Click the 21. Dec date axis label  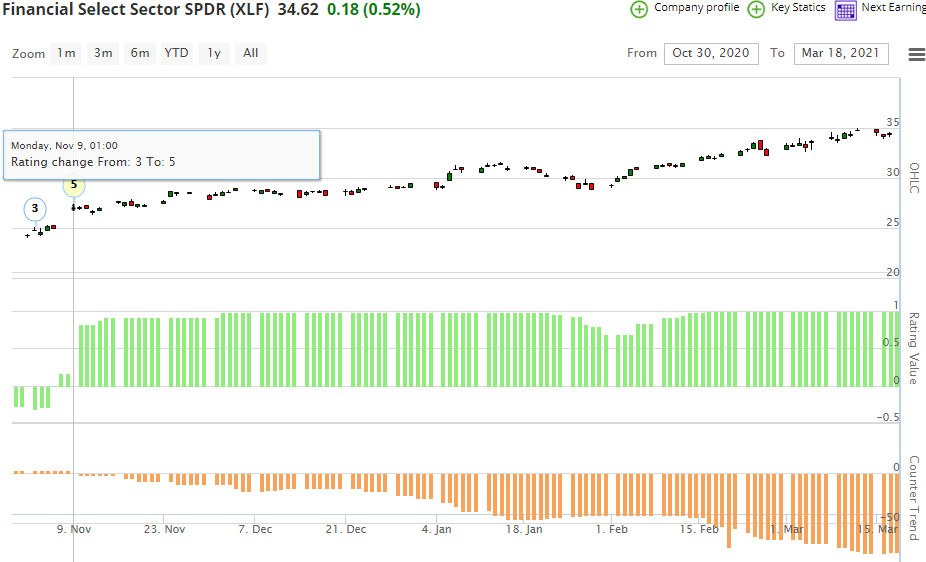[x=346, y=530]
